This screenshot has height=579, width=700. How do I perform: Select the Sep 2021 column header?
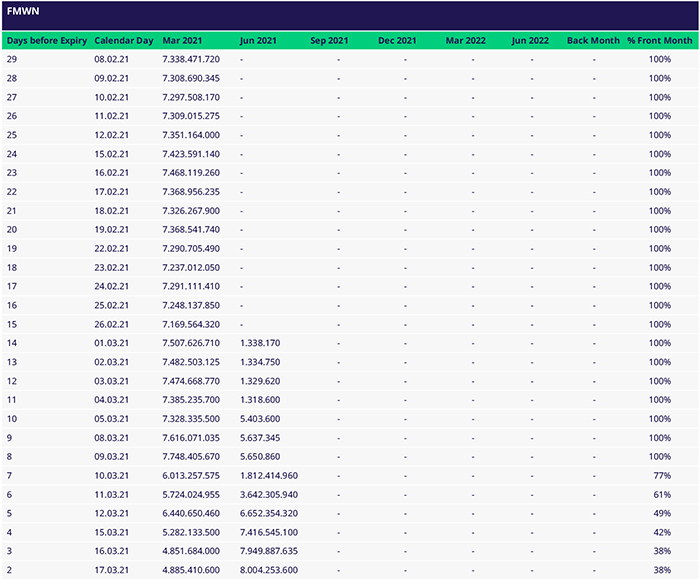coord(329,41)
